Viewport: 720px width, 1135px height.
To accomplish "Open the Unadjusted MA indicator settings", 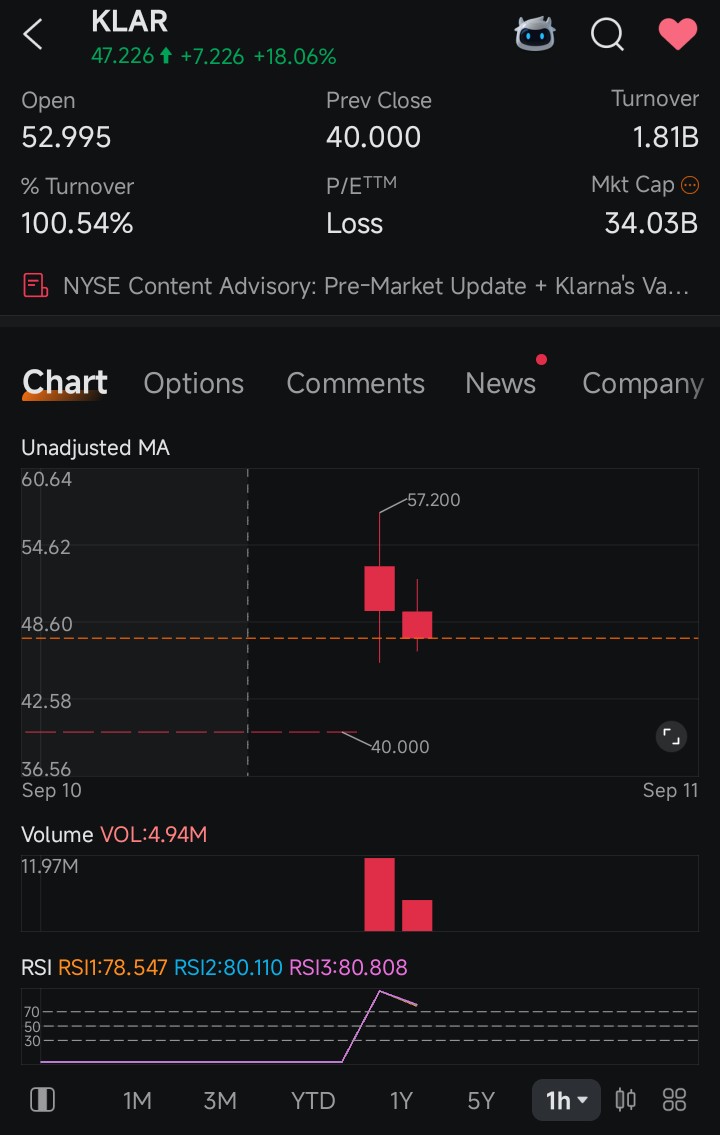I will [96, 448].
